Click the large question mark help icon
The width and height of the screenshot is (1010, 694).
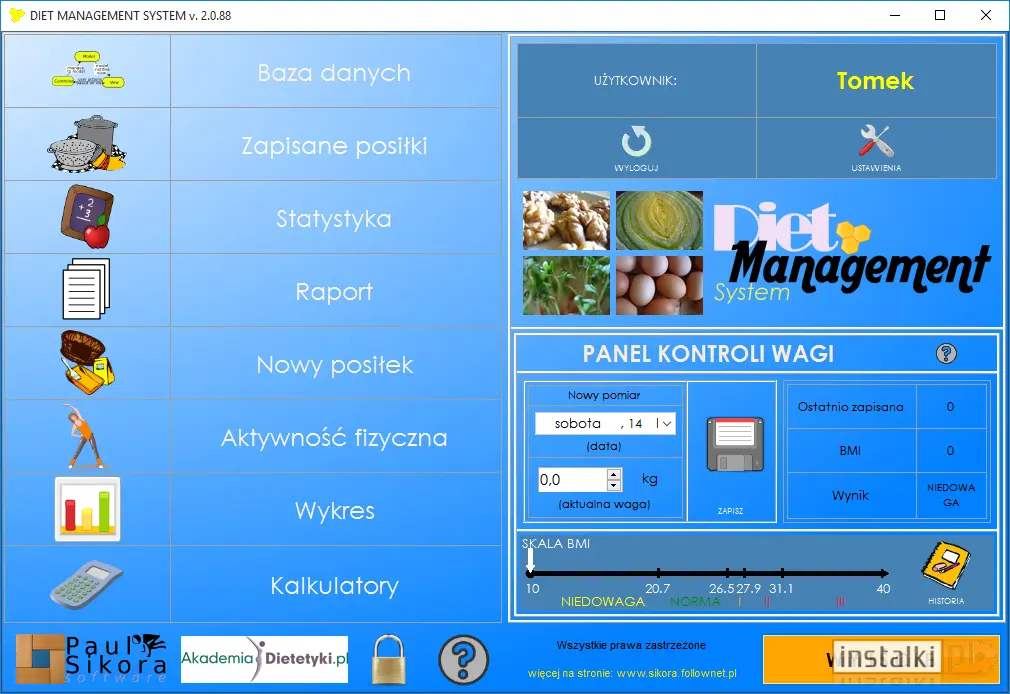tap(463, 659)
